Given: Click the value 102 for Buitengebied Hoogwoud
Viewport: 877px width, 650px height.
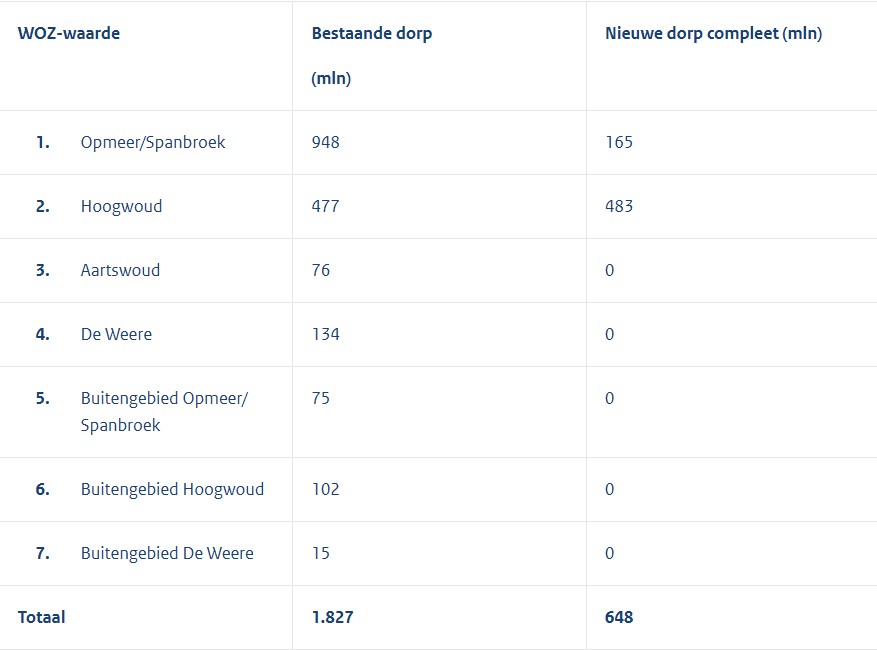Looking at the screenshot, I should [326, 489].
